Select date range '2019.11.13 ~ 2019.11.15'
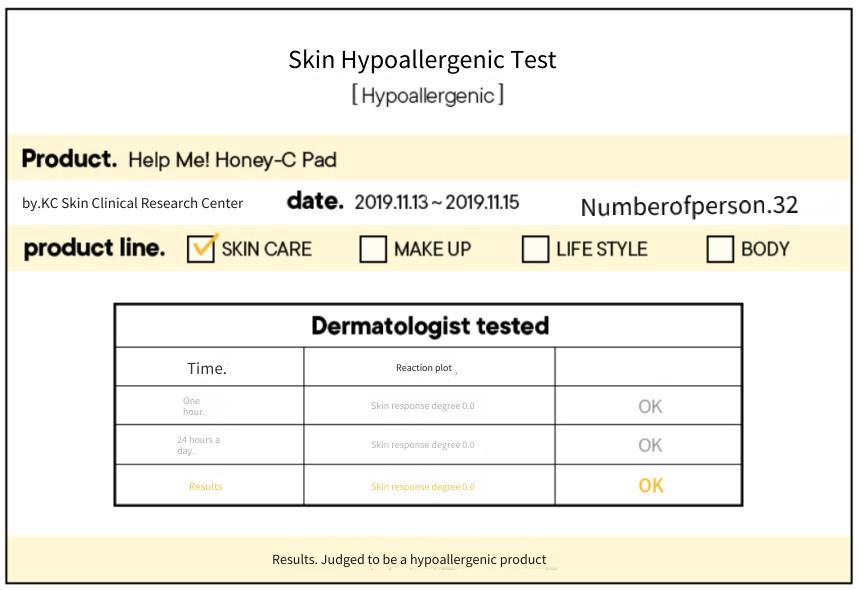The image size is (860, 590). point(437,202)
